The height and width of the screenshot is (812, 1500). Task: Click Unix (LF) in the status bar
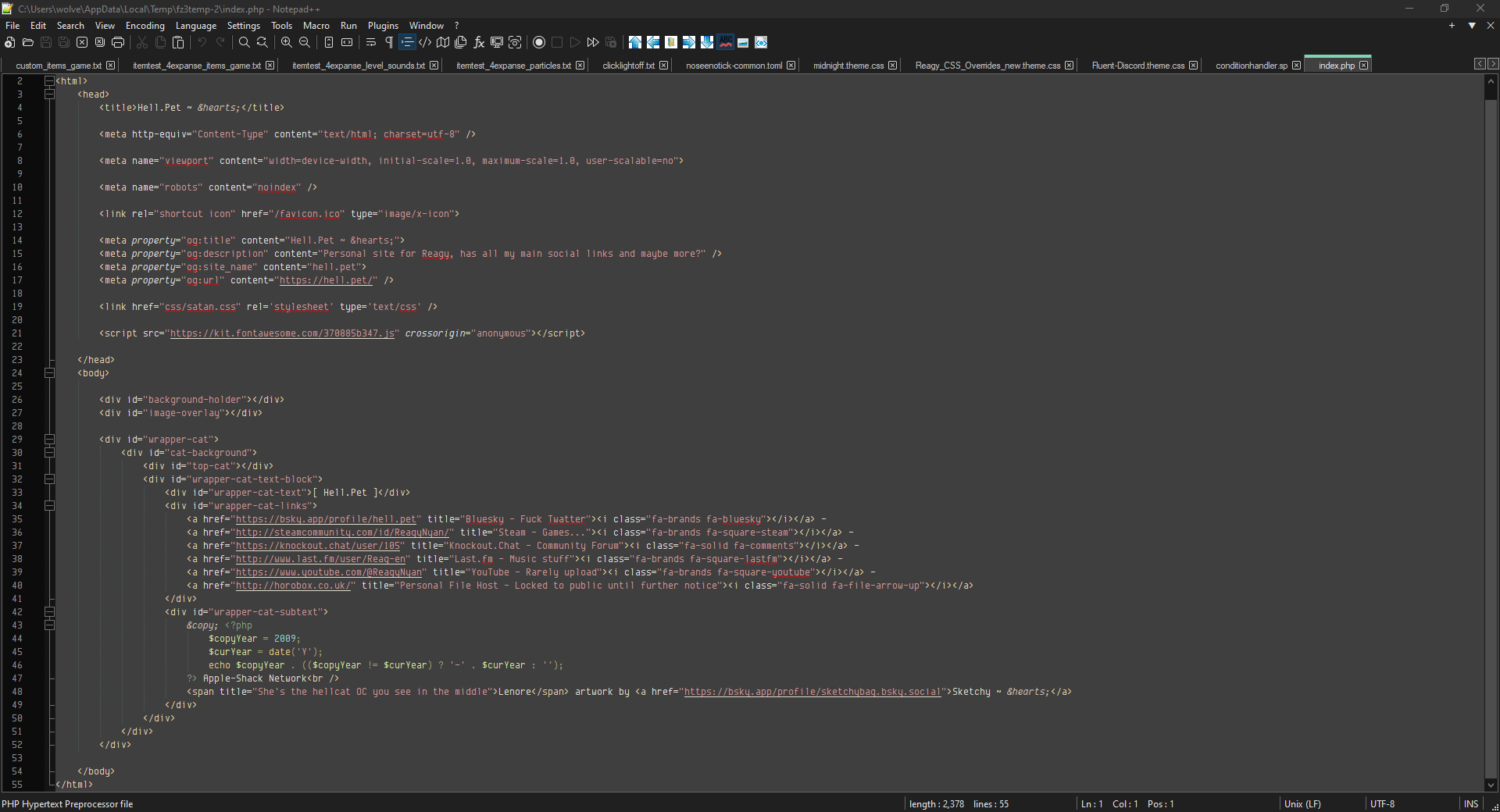(1302, 803)
